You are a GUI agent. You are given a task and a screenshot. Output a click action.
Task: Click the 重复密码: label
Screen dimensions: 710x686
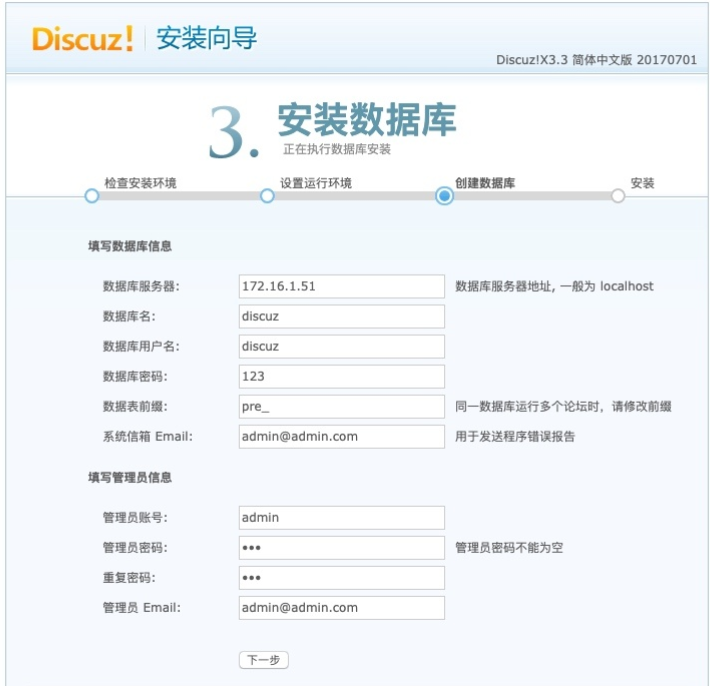[129, 578]
